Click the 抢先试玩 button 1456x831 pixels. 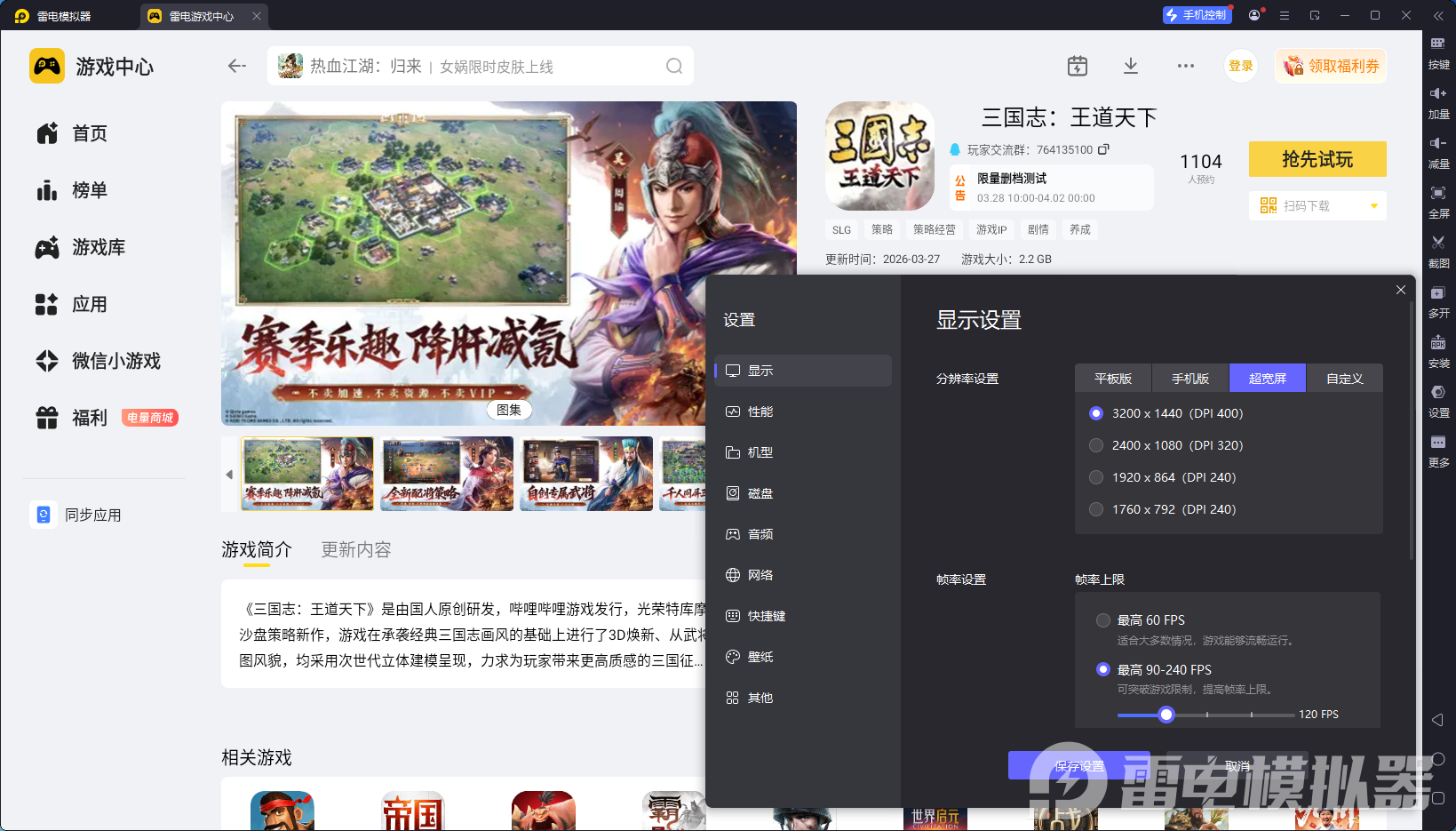pos(1317,159)
